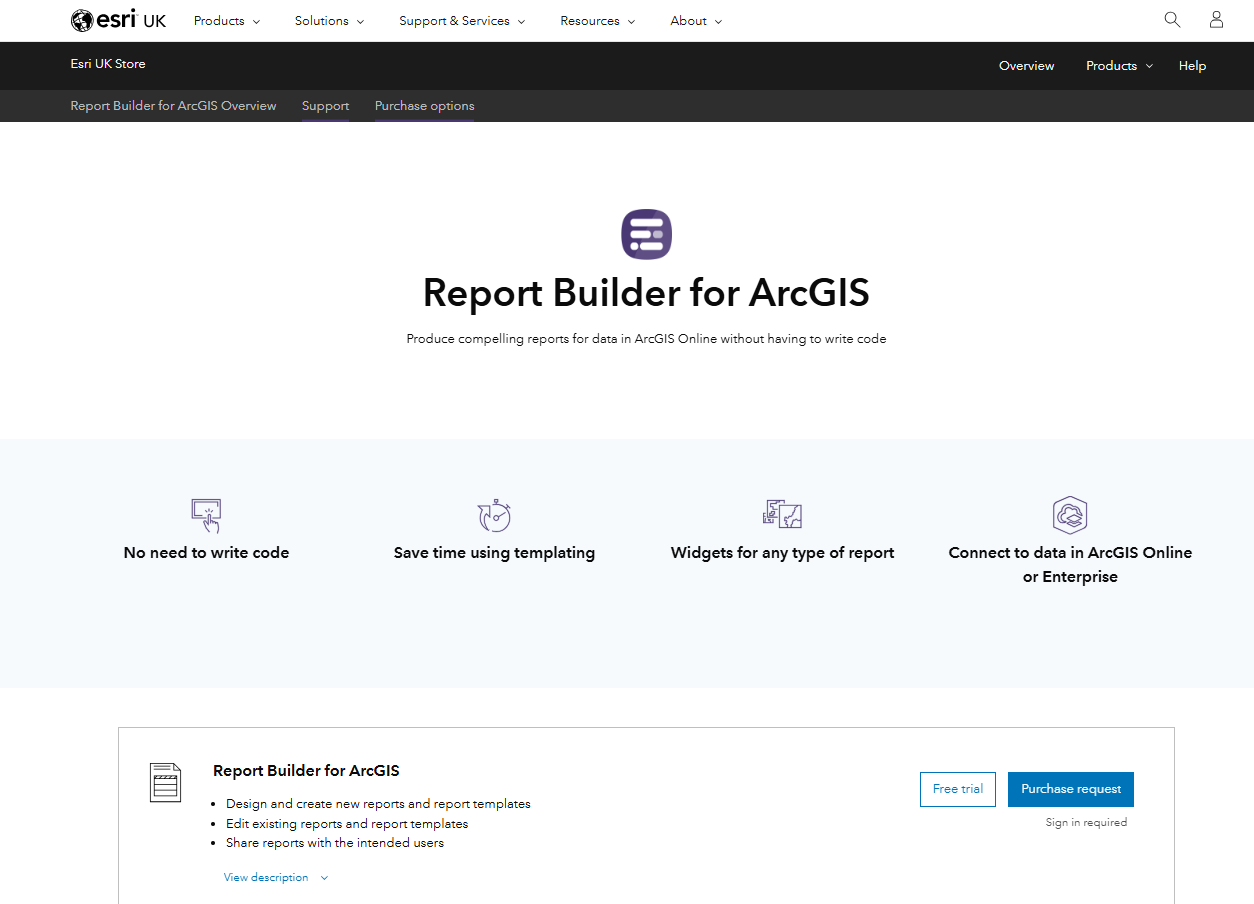
Task: Click the no-code touchscreen icon
Action: click(206, 515)
